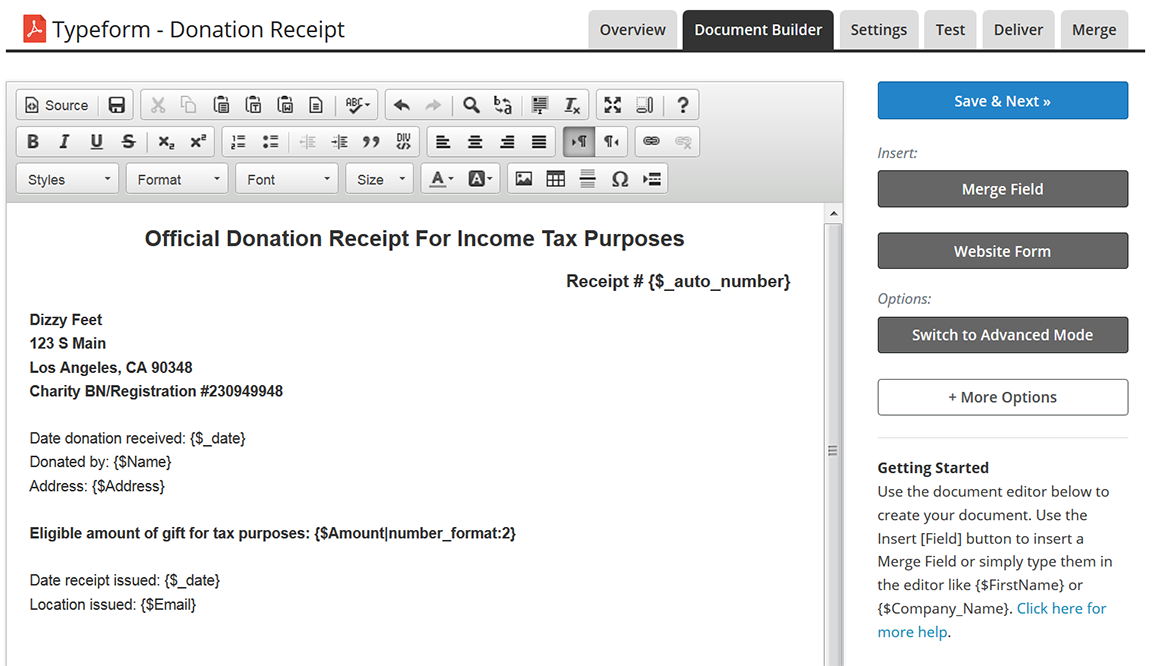The width and height of the screenshot is (1154, 666).
Task: Toggle Italic formatting
Action: click(x=65, y=142)
